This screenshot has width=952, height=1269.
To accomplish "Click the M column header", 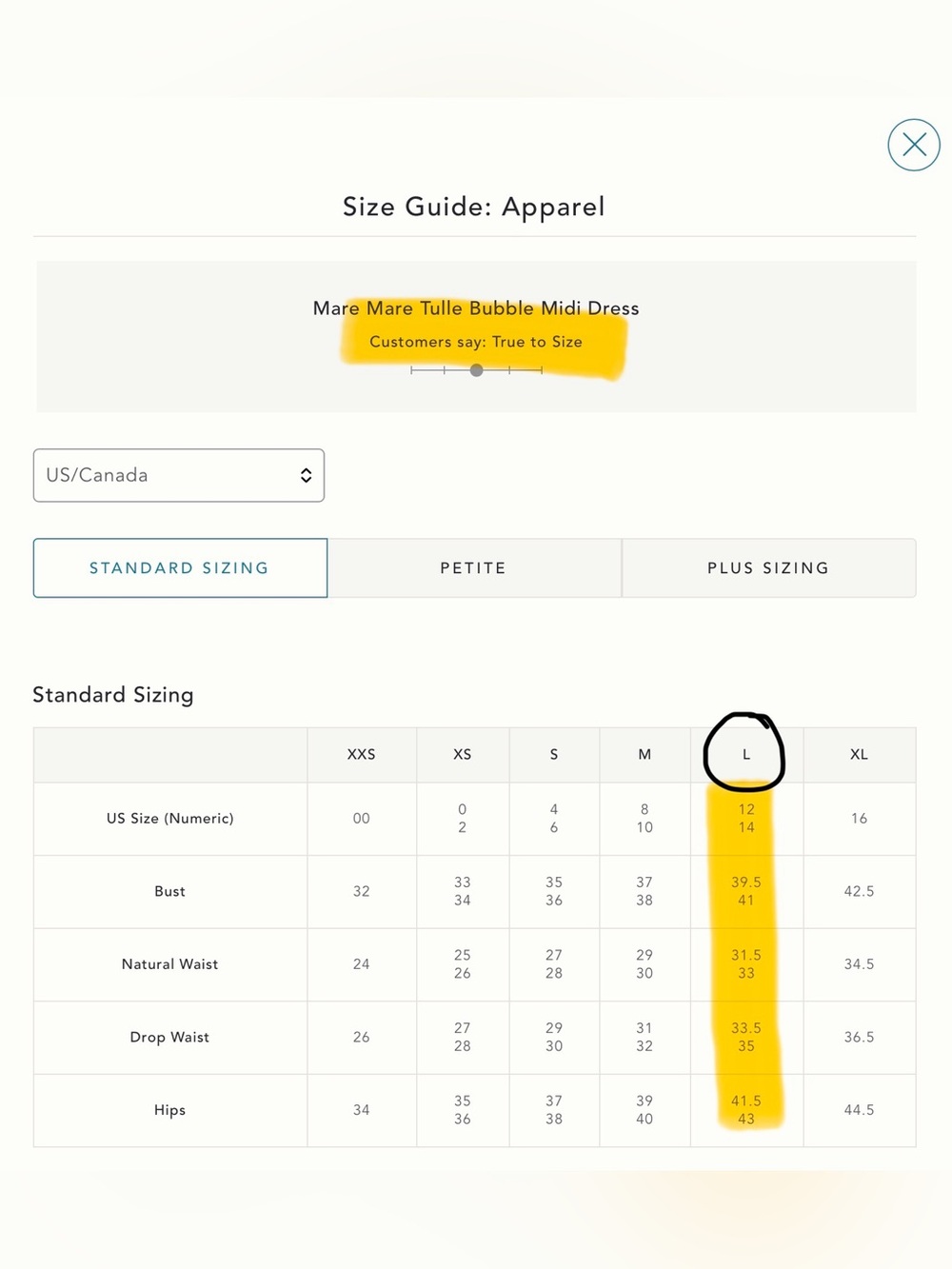I will pos(645,754).
